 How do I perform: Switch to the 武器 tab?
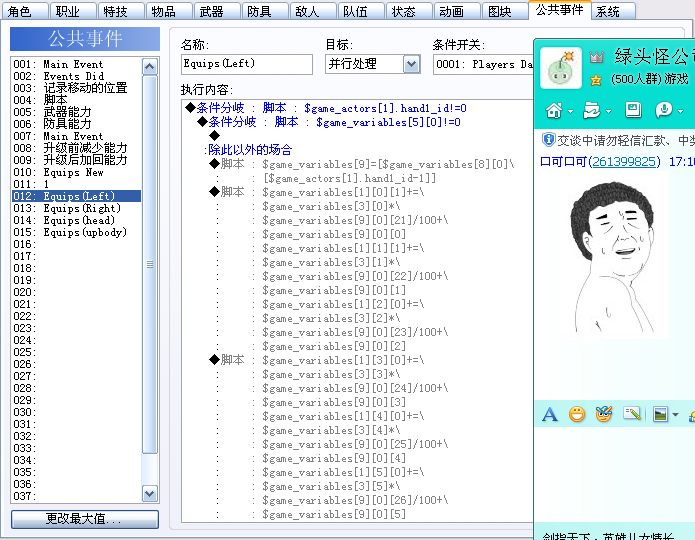pos(217,11)
